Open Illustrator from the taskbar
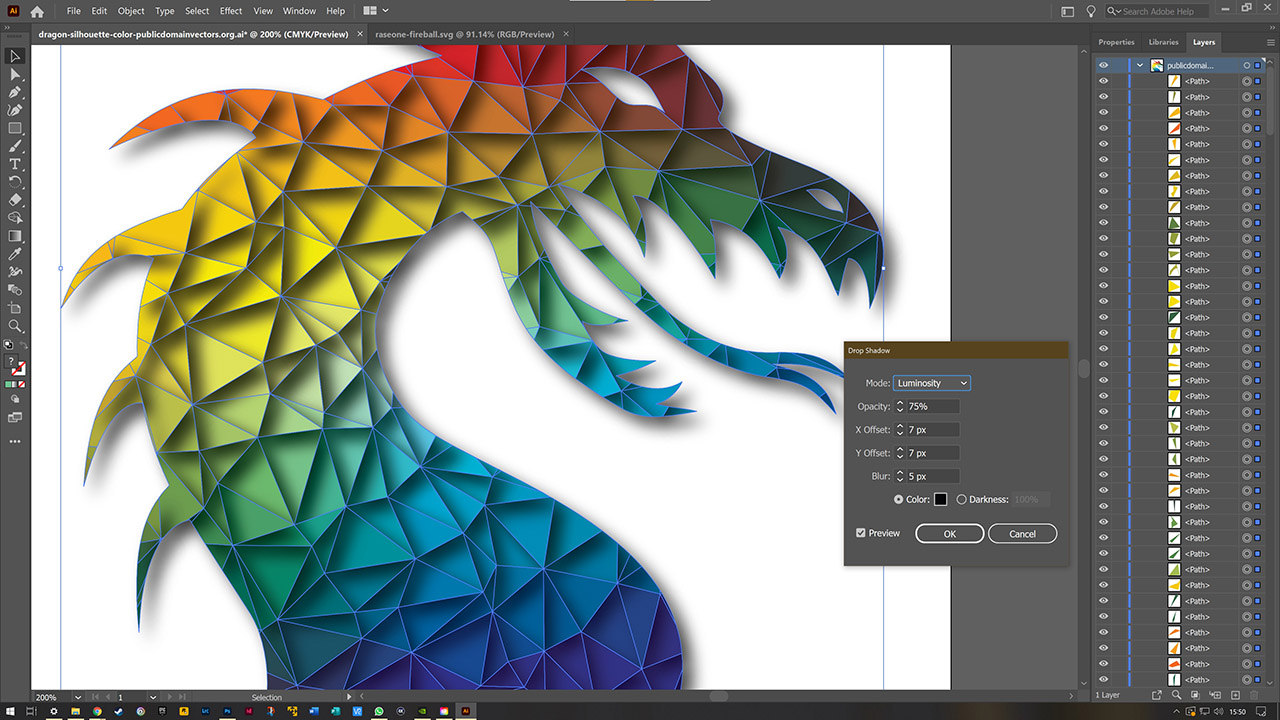1280x720 pixels. (466, 713)
